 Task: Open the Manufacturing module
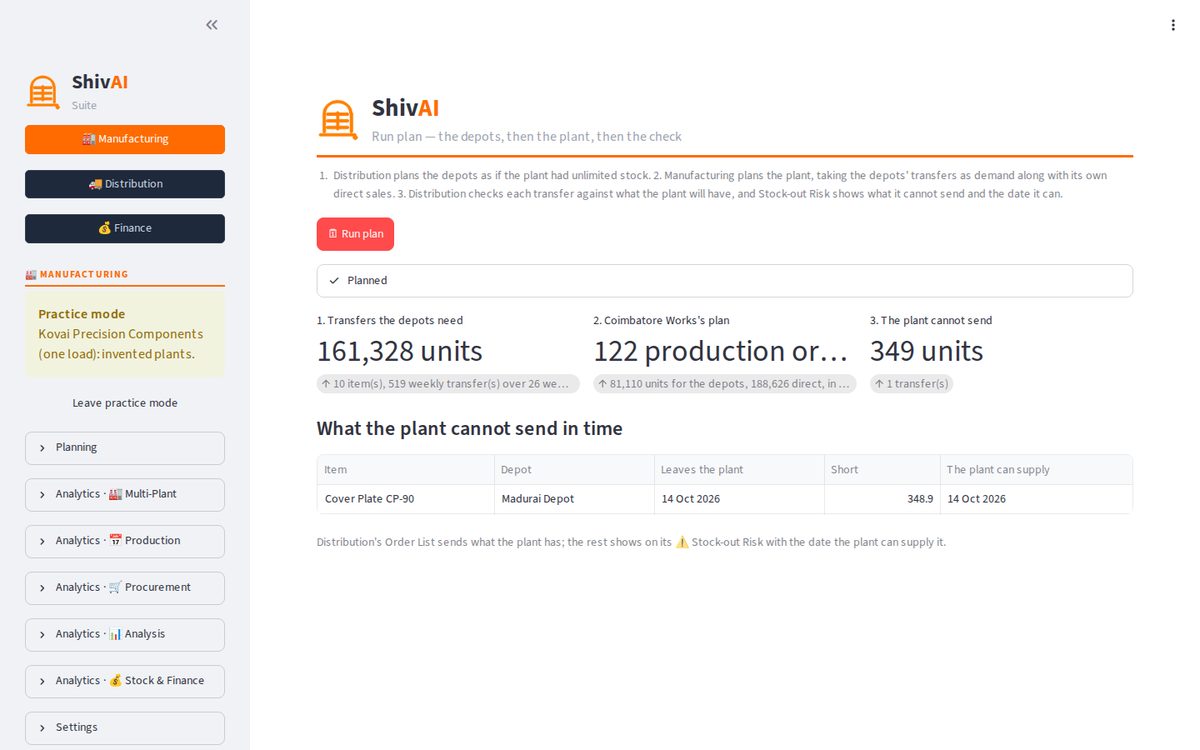125,139
